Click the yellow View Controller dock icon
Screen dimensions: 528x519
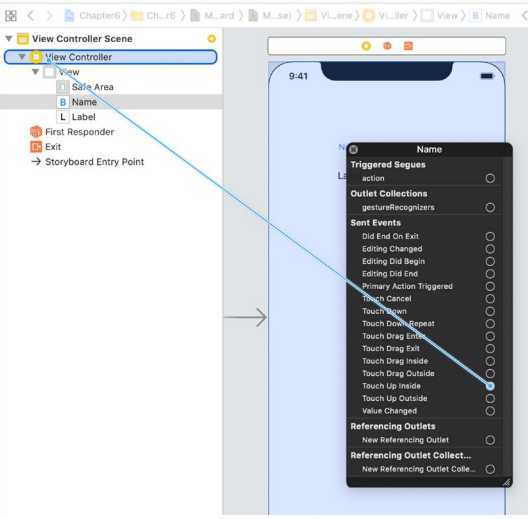click(366, 46)
